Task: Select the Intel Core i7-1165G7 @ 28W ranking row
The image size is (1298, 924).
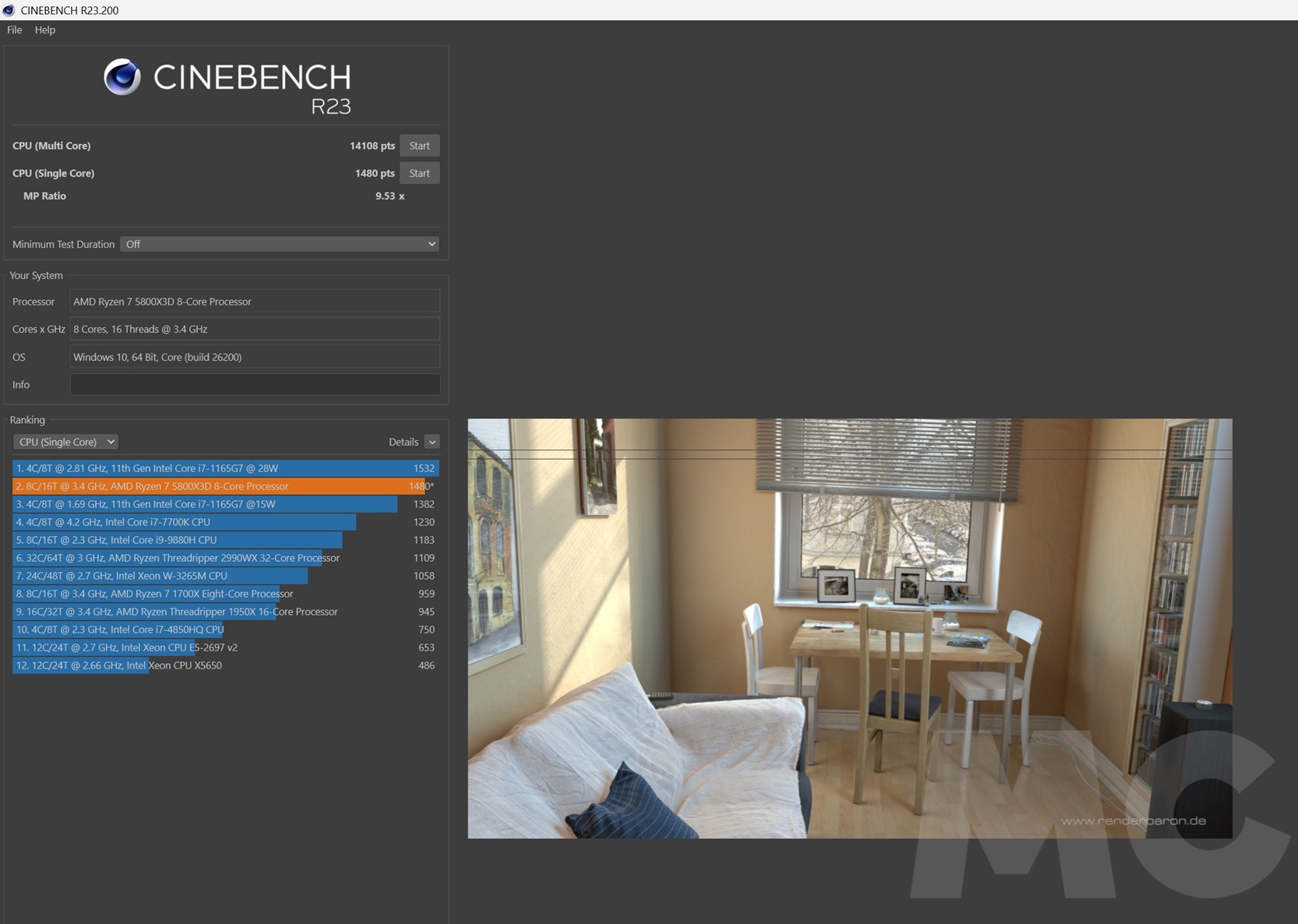Action: coord(225,468)
